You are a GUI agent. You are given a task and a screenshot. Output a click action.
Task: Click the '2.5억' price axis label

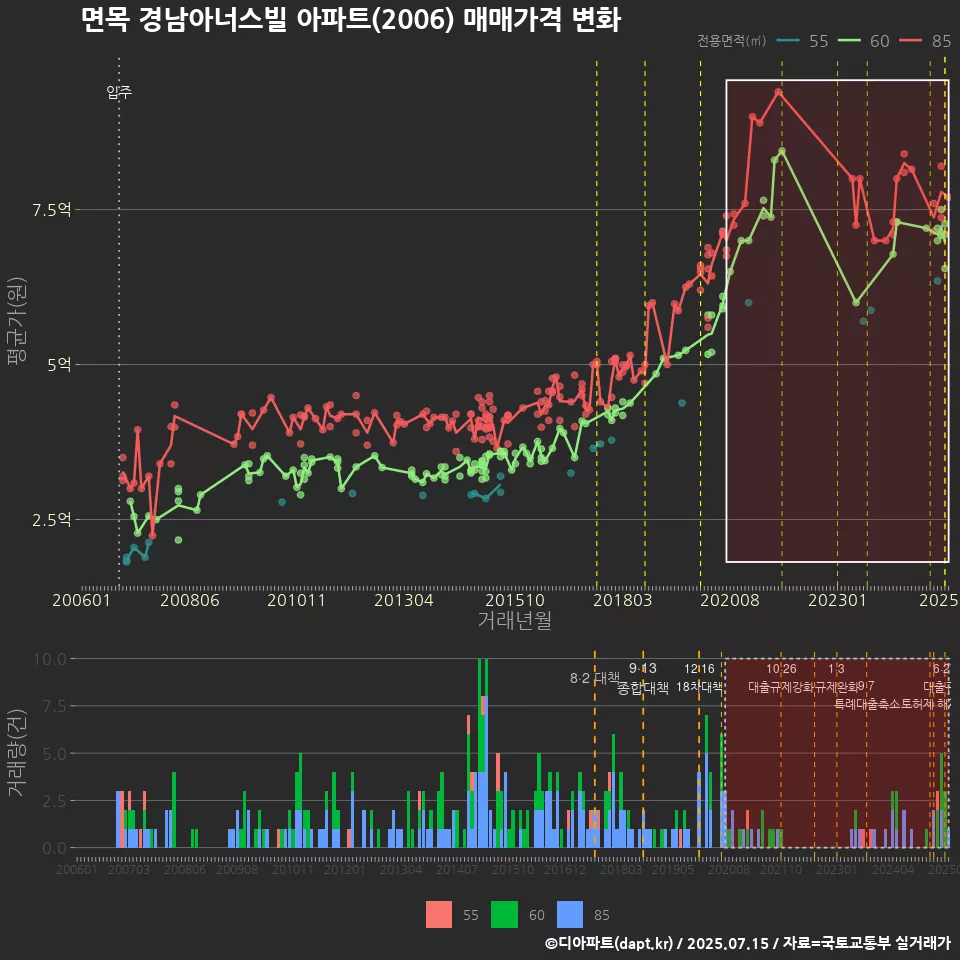click(52, 520)
